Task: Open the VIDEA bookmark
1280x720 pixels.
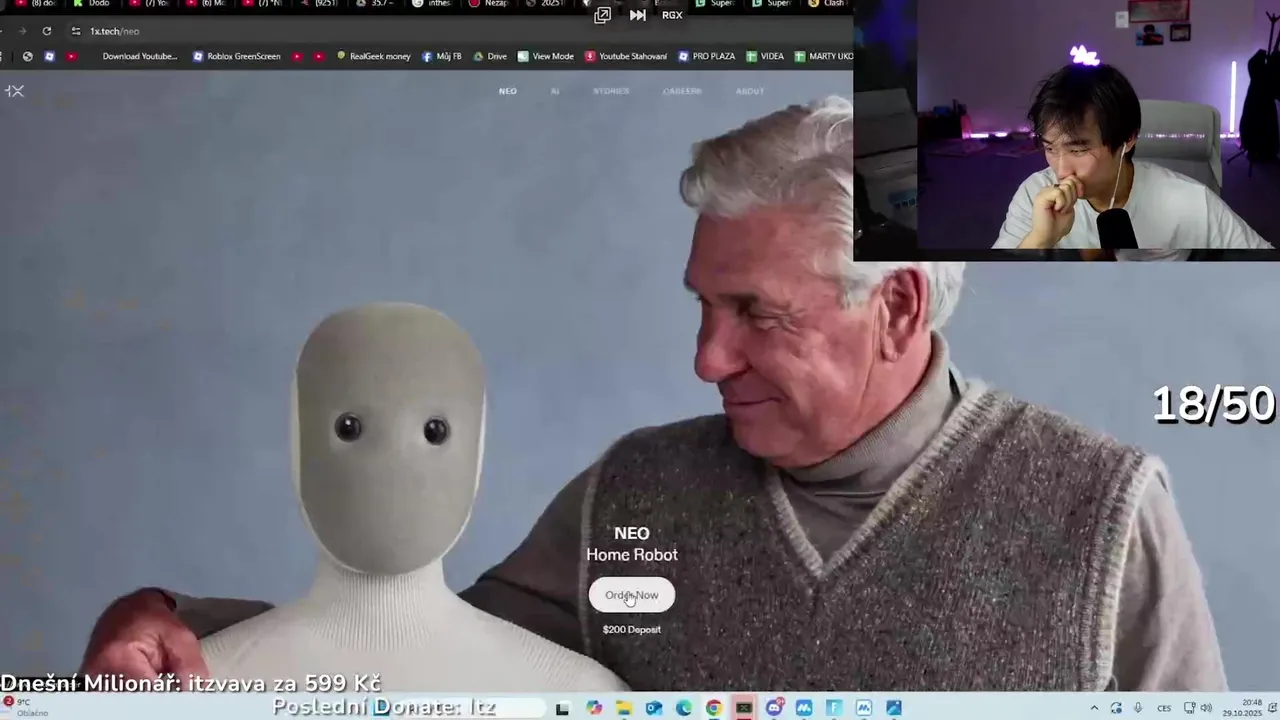Action: (765, 56)
